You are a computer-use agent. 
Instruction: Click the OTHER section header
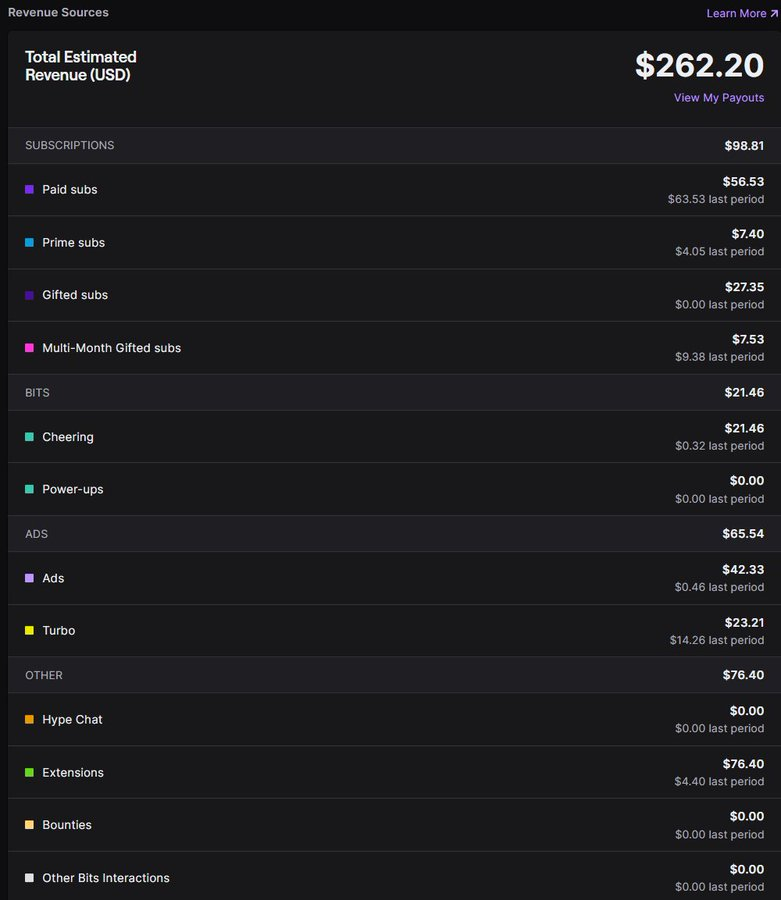pos(44,675)
